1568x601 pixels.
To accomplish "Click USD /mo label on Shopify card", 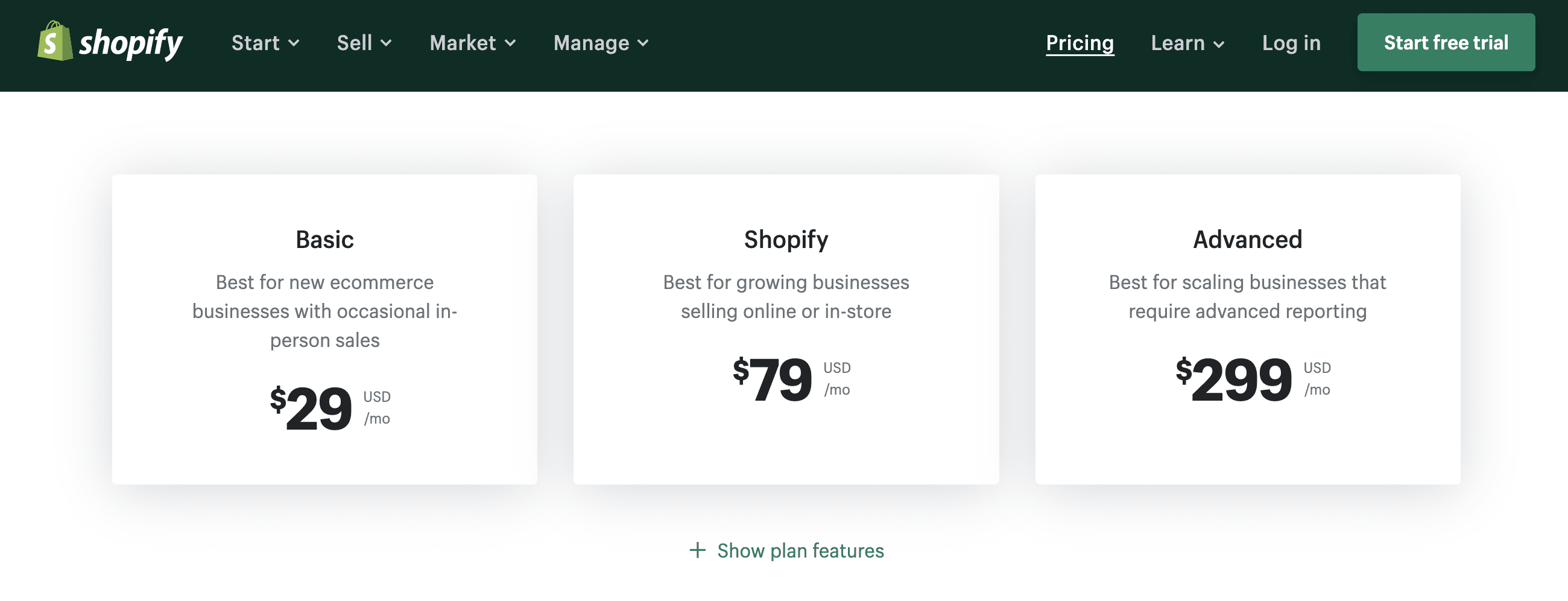I will 837,379.
